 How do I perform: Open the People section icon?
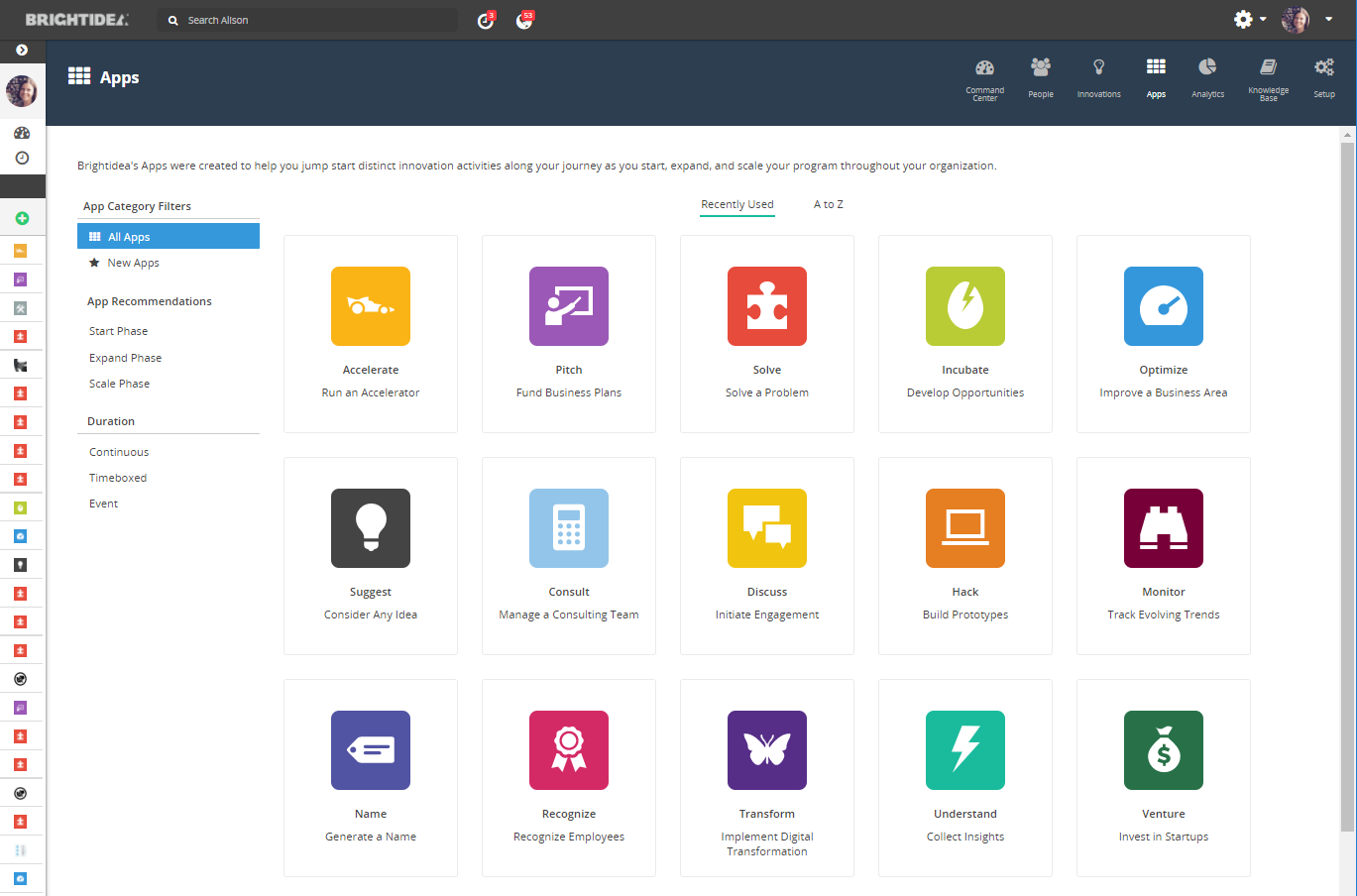coord(1040,71)
